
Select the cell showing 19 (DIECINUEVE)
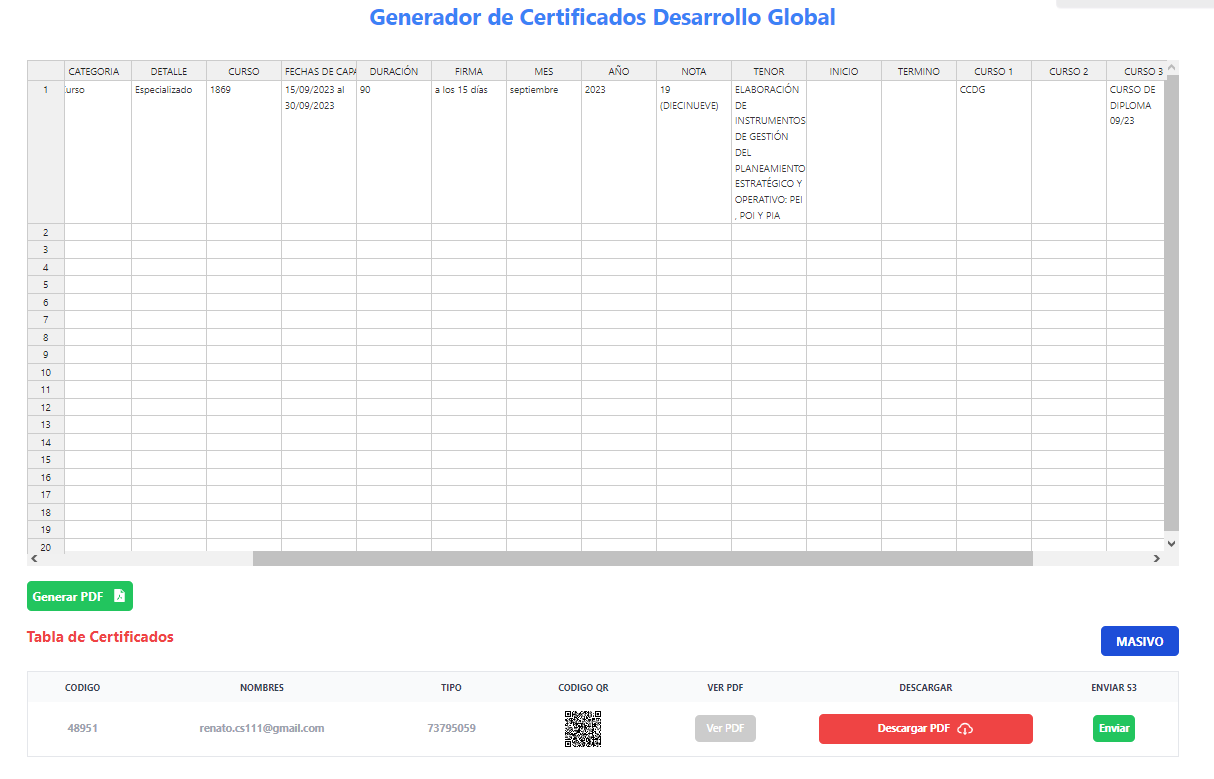point(692,96)
